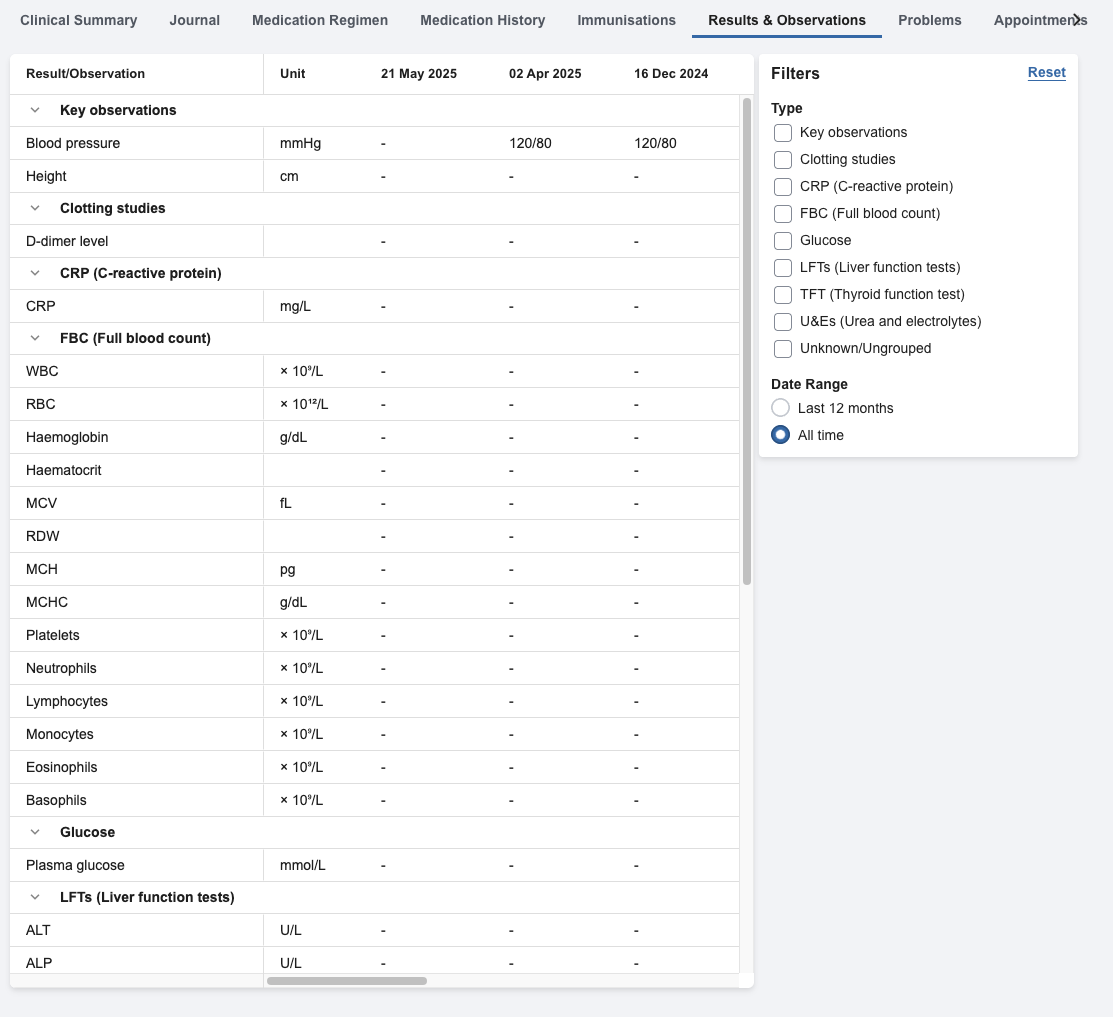1113x1017 pixels.
Task: Switch to the Medication Regimen tab
Action: pyautogui.click(x=320, y=20)
